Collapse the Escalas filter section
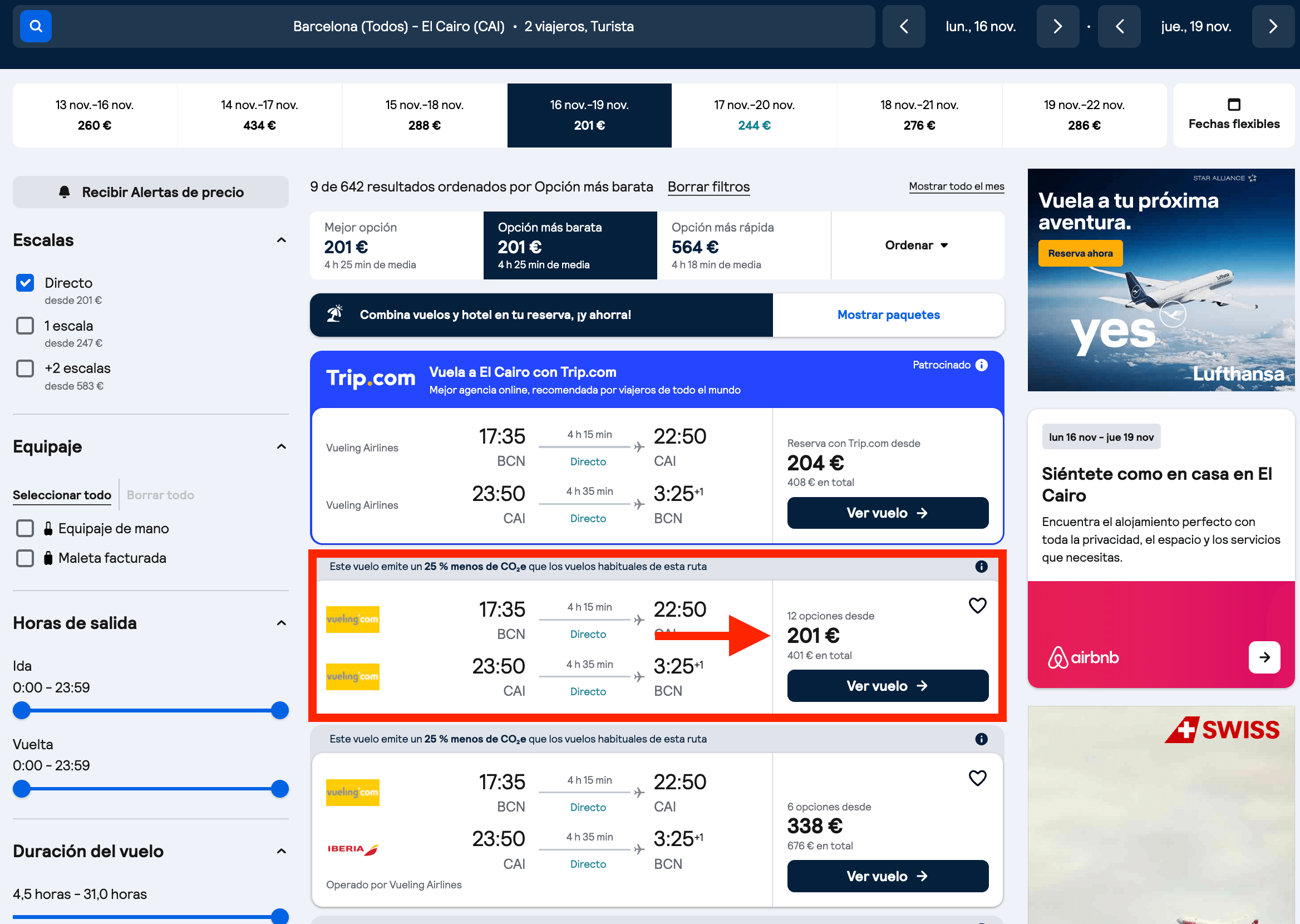The image size is (1300, 924). tap(281, 240)
